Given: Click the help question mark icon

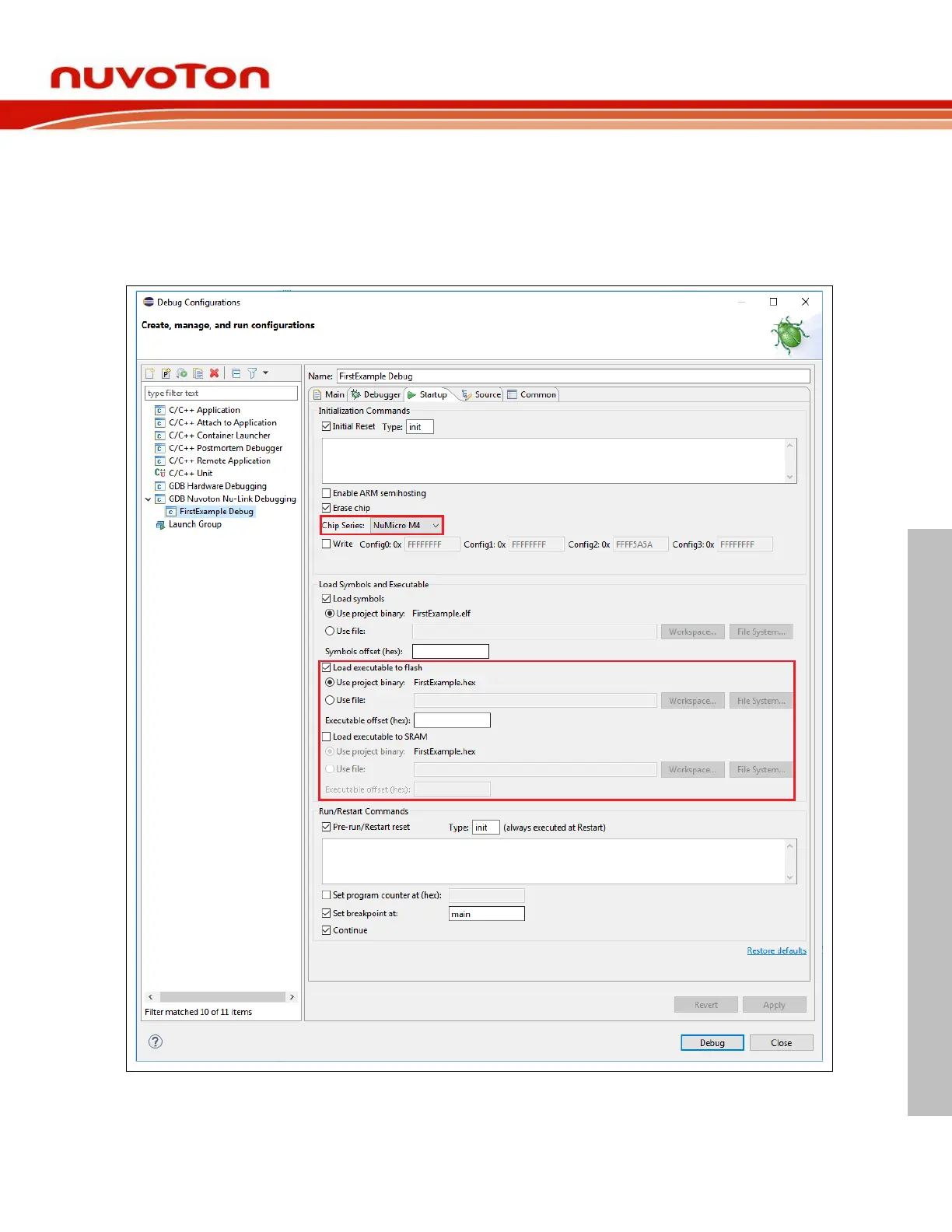Looking at the screenshot, I should (156, 1041).
